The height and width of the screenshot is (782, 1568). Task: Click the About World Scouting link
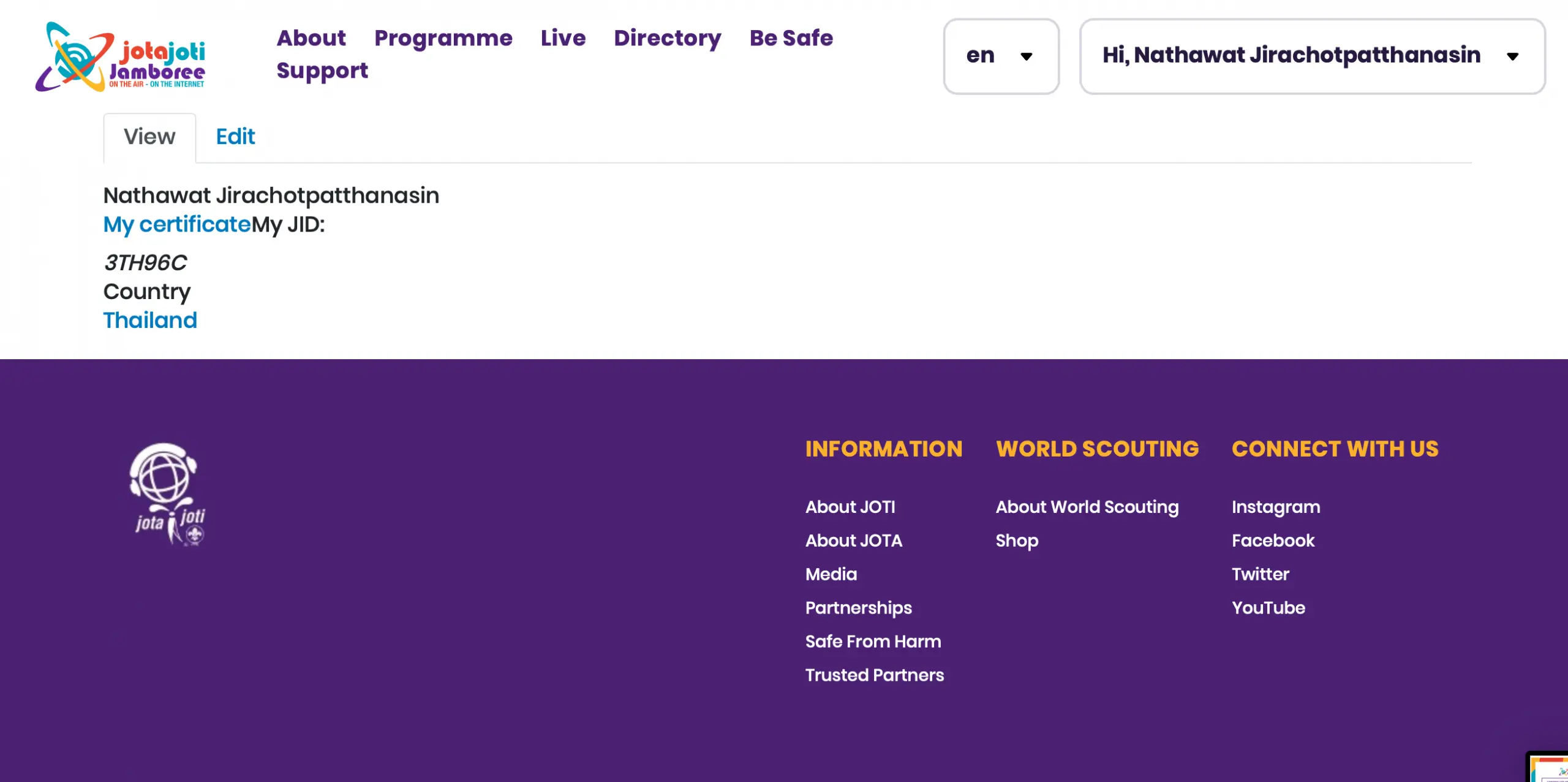tap(1087, 507)
